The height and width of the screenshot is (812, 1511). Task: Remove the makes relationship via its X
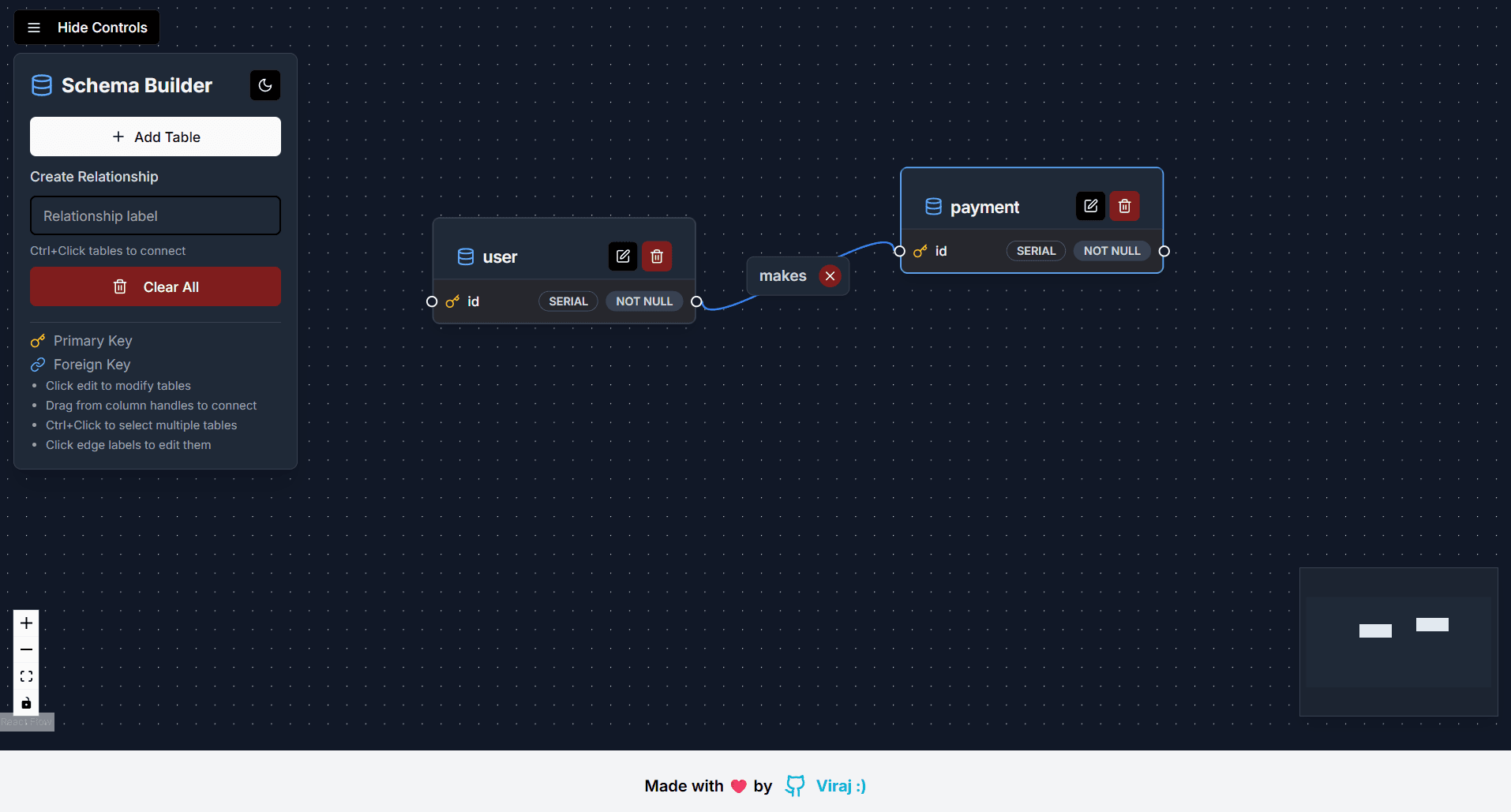pos(830,275)
